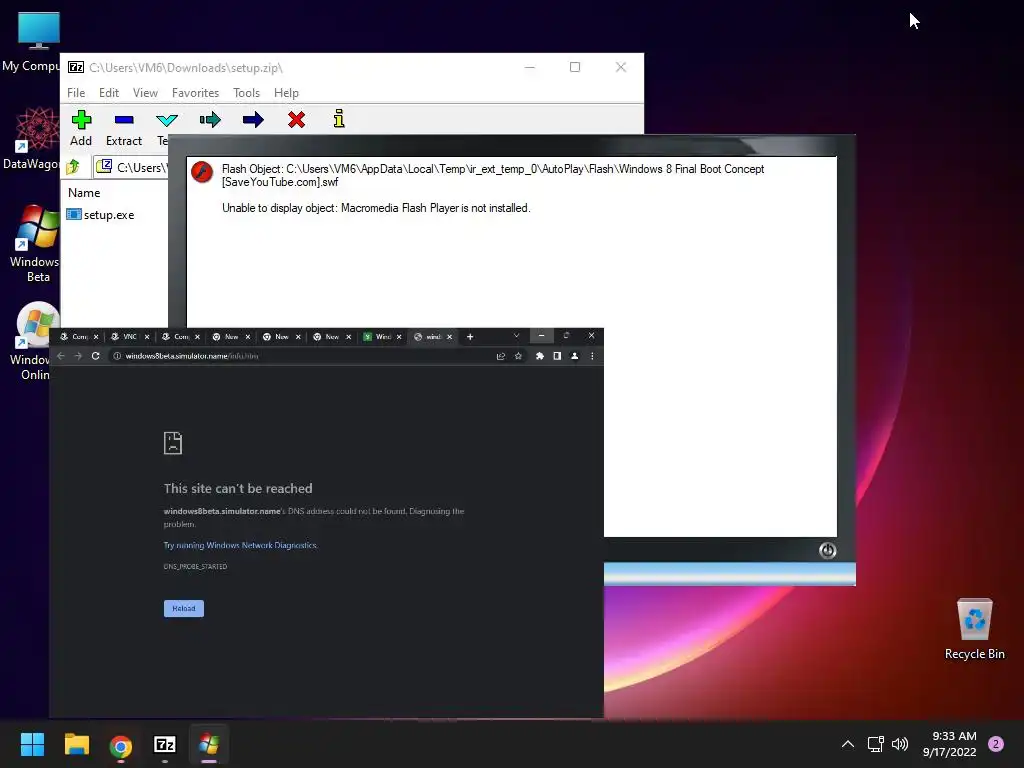This screenshot has height=768, width=1024.
Task: Click the yellow Info icon in 7-Zip
Action: point(339,119)
